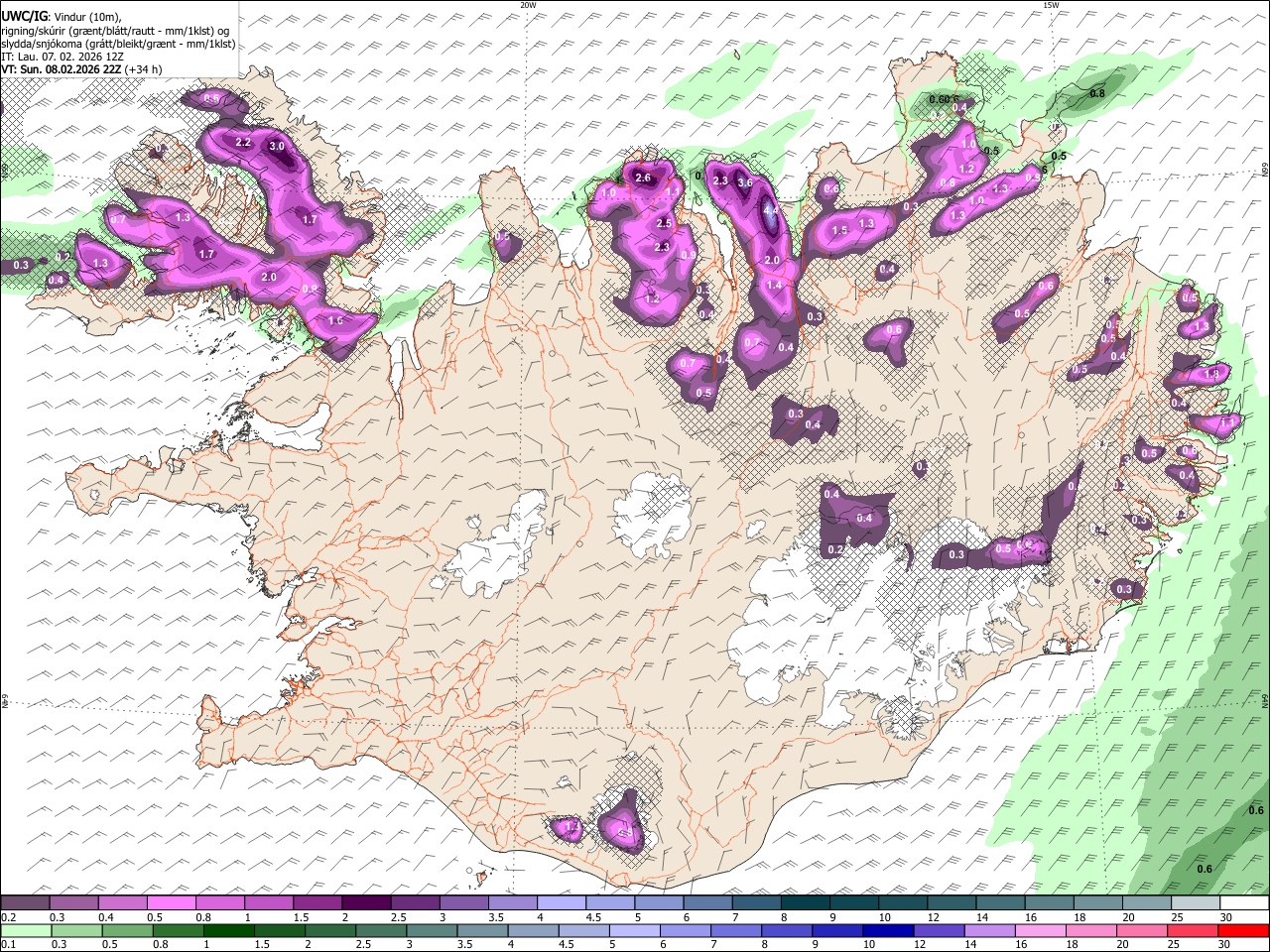The height and width of the screenshot is (952, 1270).
Task: Click the '20W' longitude label
Action: (529, 5)
